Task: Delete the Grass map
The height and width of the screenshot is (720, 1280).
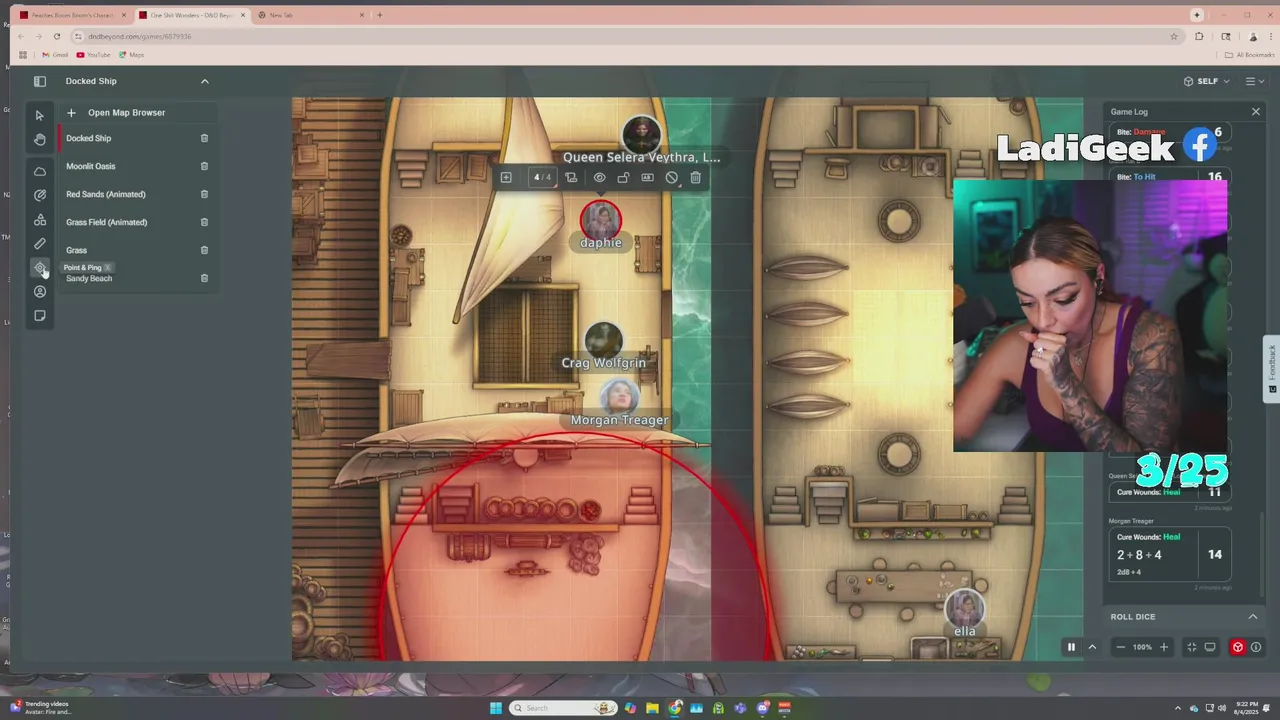Action: pyautogui.click(x=204, y=250)
